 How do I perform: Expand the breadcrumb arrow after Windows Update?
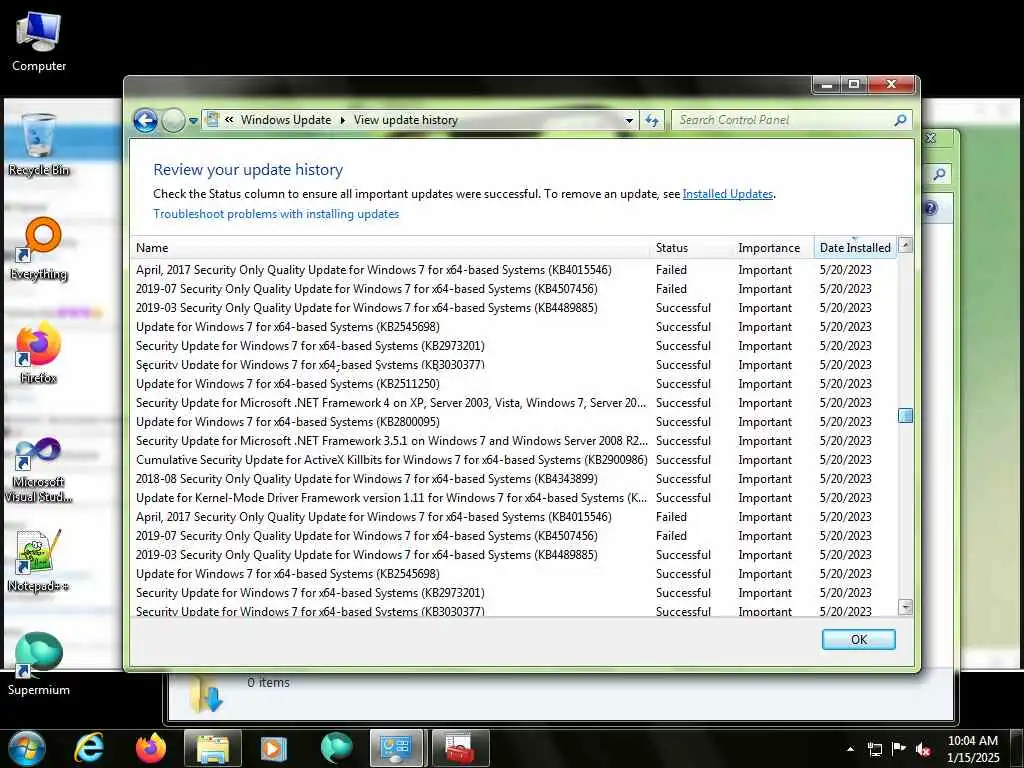(342, 120)
